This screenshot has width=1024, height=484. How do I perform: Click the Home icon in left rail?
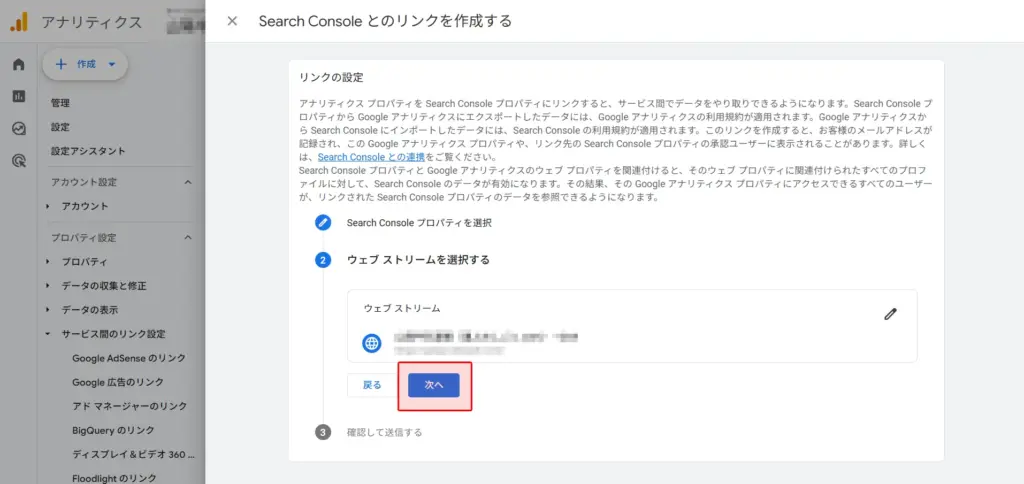pyautogui.click(x=18, y=65)
